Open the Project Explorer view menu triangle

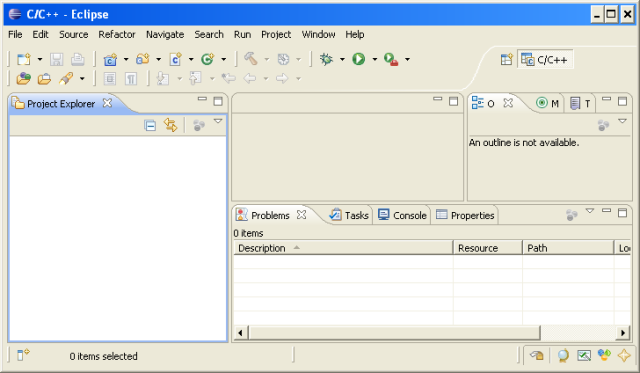(218, 121)
